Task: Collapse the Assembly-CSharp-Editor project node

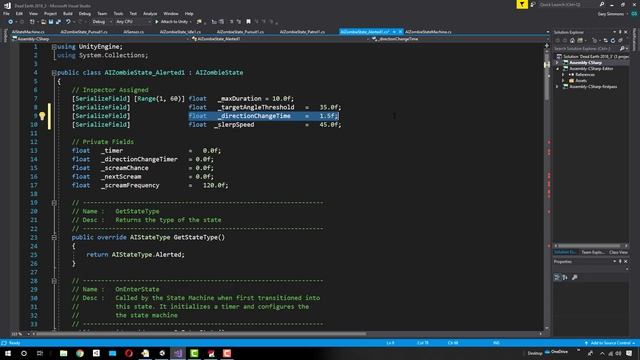Action: point(557,69)
